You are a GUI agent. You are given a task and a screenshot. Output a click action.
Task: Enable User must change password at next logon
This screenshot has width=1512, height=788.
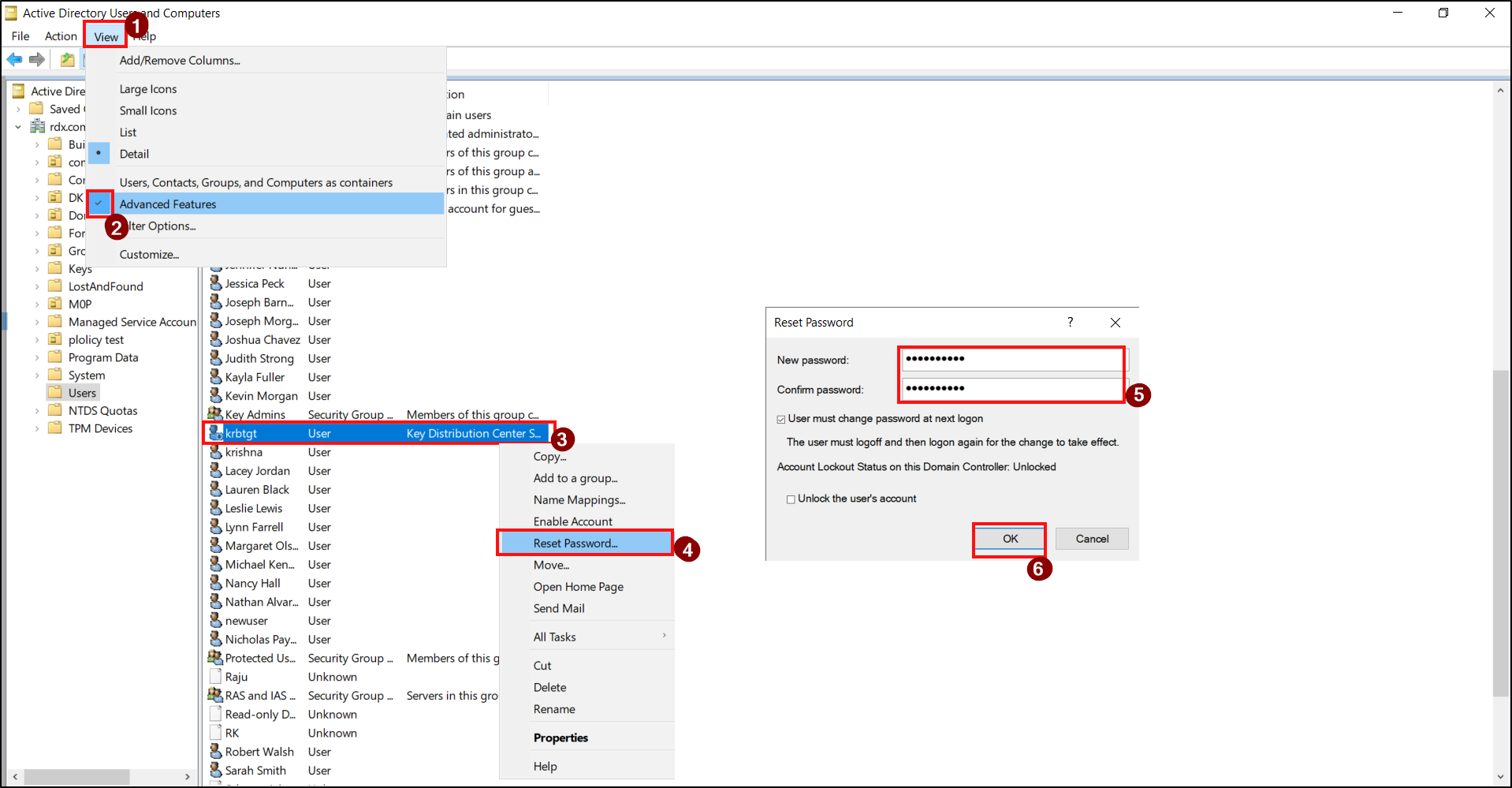(780, 419)
